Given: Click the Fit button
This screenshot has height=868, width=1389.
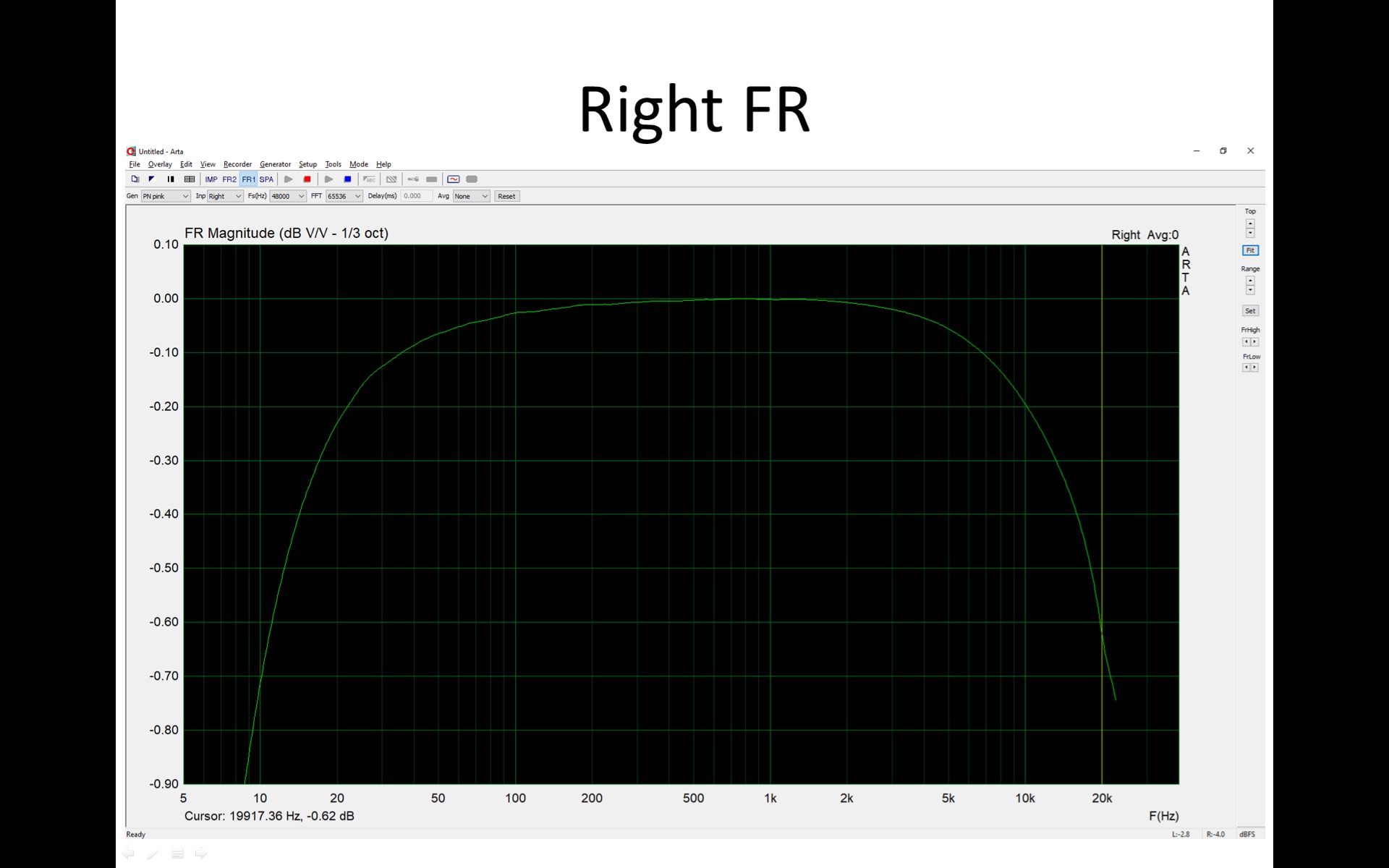Looking at the screenshot, I should coord(1250,250).
